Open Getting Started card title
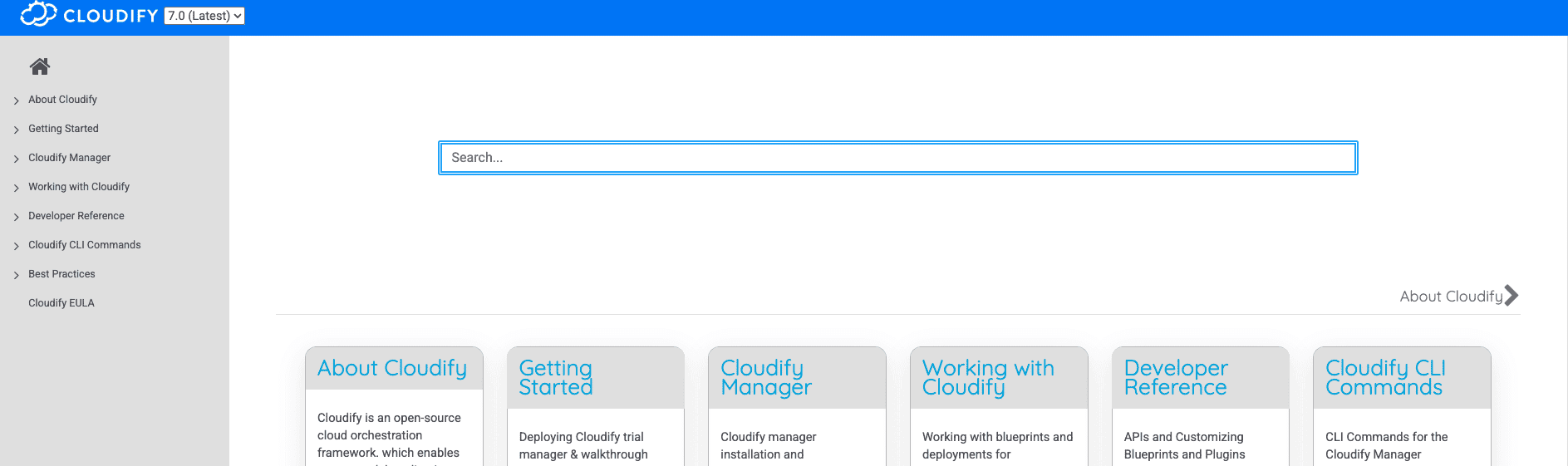Image resolution: width=1568 pixels, height=466 pixels. click(x=556, y=378)
